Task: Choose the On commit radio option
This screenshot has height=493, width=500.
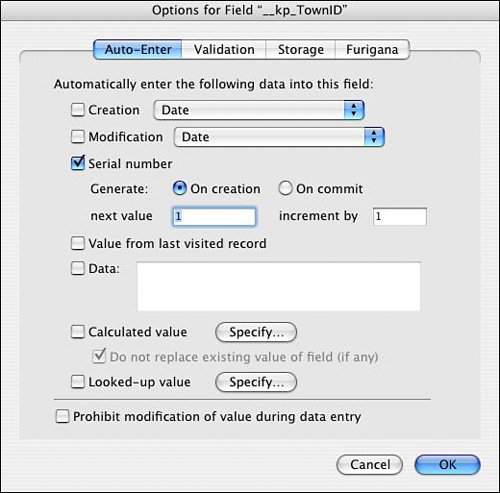Action: pos(285,188)
